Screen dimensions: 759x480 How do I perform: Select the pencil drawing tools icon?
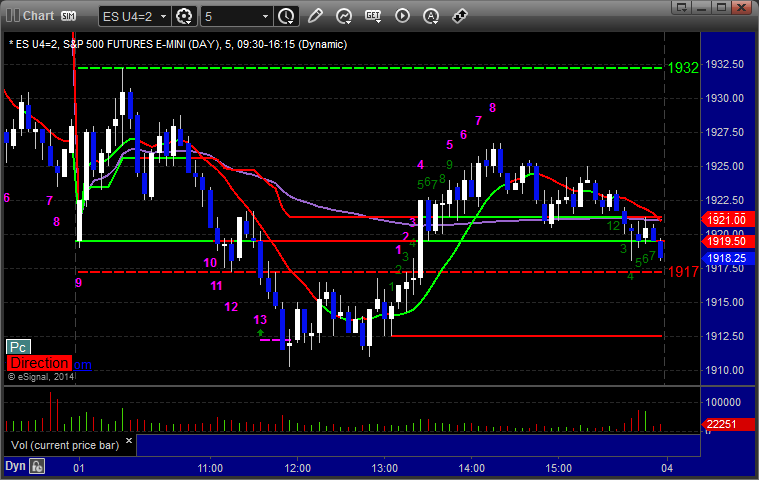(315, 16)
